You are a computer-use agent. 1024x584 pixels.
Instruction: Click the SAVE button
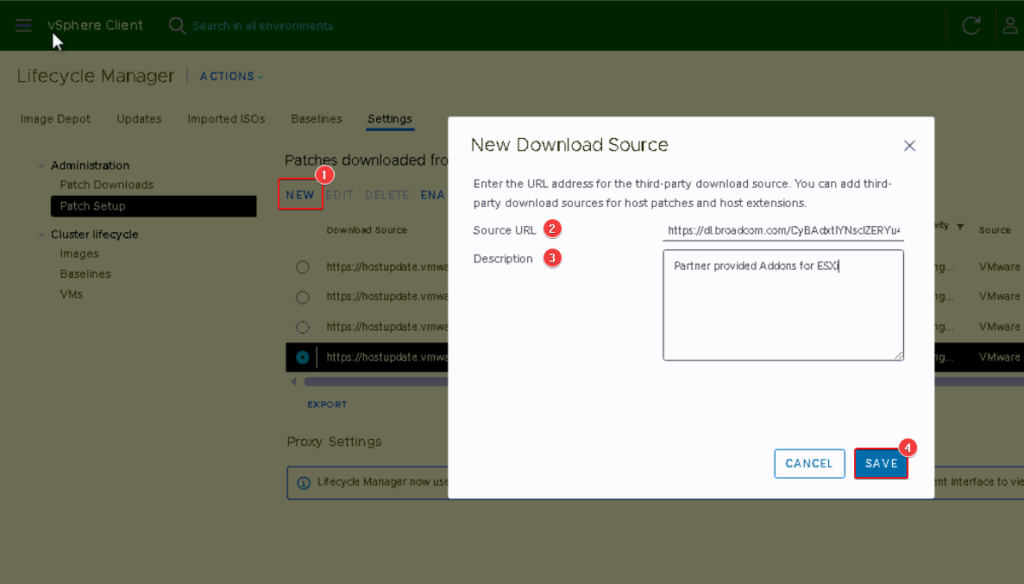(881, 464)
